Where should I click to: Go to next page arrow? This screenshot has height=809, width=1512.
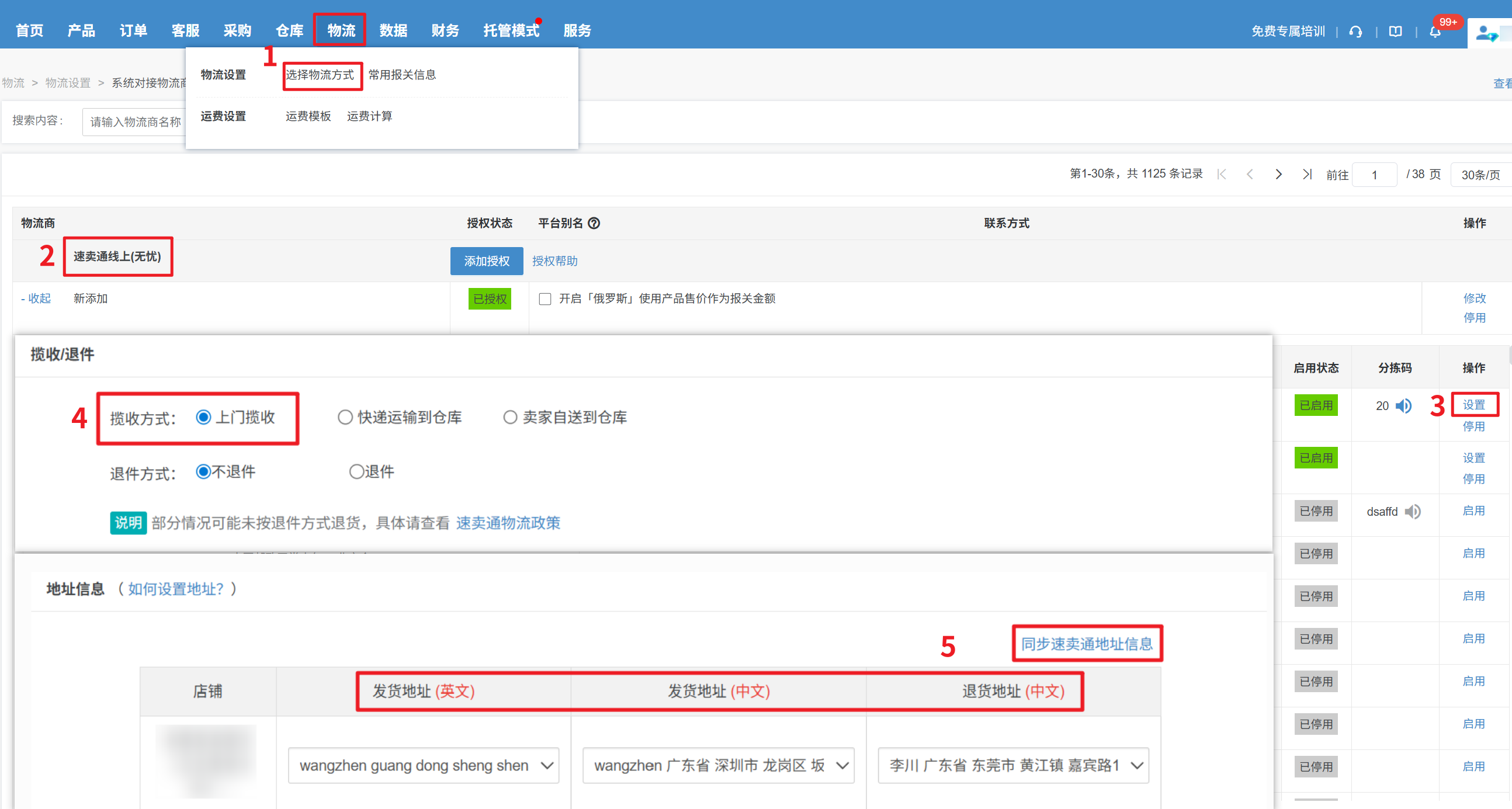pyautogui.click(x=1278, y=174)
